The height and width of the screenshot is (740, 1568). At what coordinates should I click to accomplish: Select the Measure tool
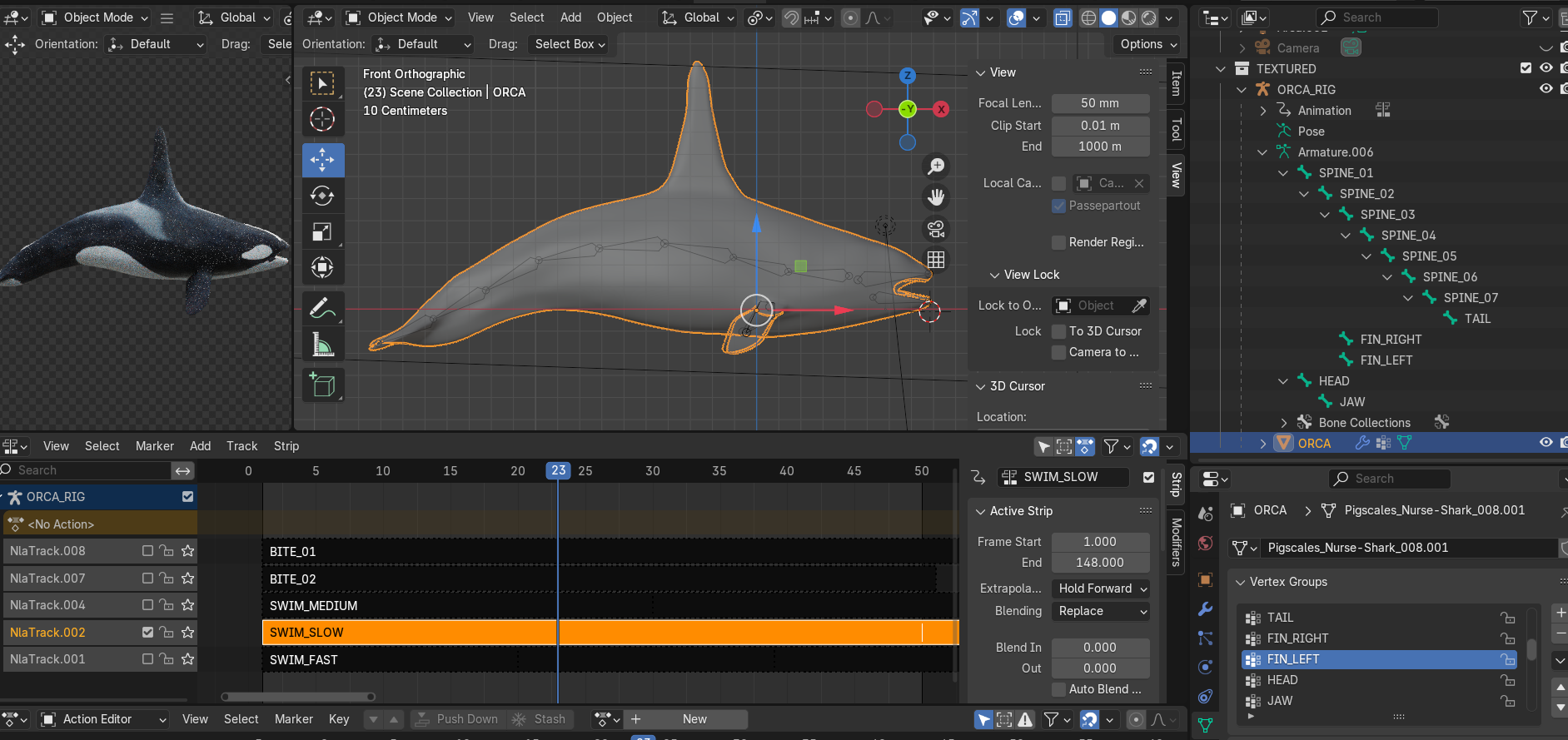tap(322, 345)
